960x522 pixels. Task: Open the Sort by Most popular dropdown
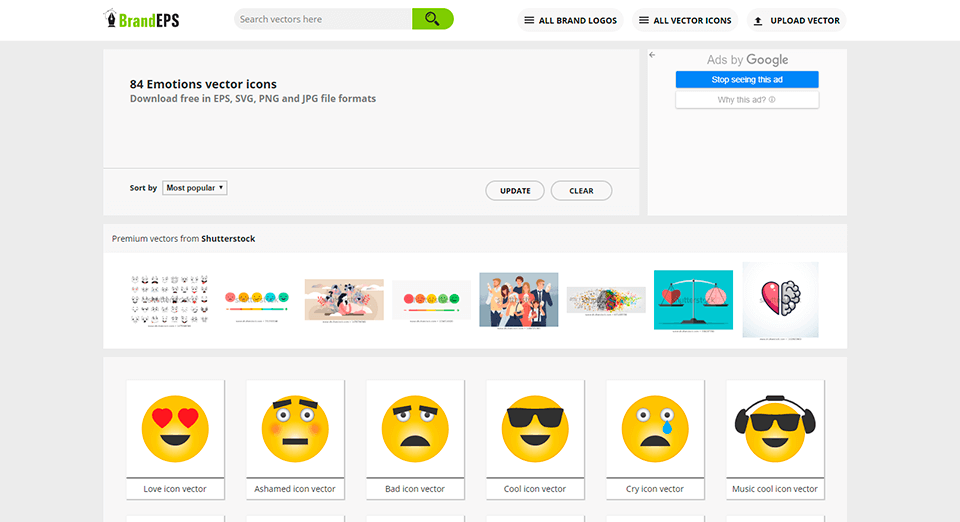(195, 188)
